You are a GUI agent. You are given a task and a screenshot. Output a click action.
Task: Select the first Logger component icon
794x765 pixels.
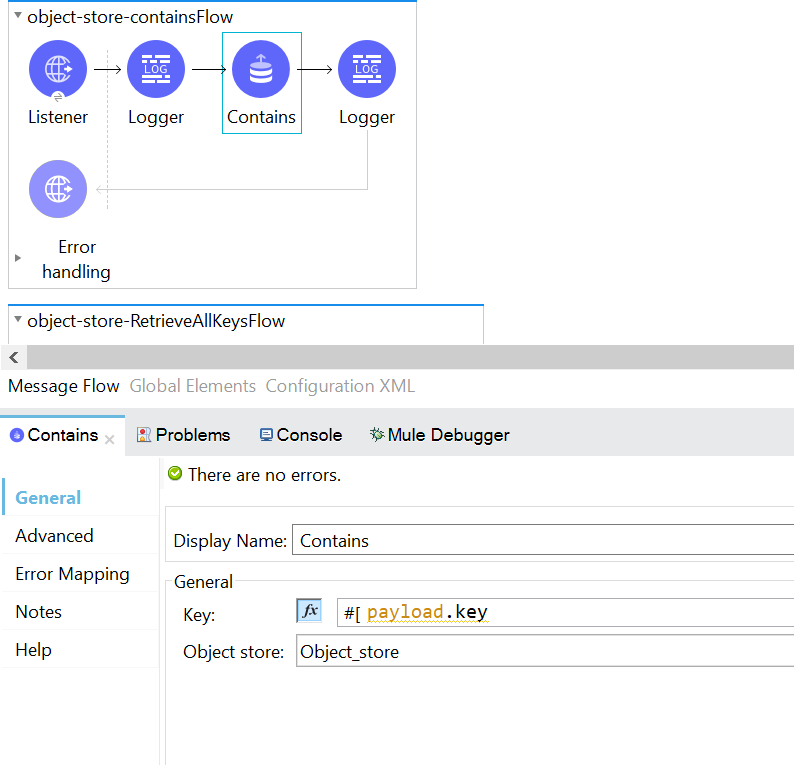coord(156,69)
